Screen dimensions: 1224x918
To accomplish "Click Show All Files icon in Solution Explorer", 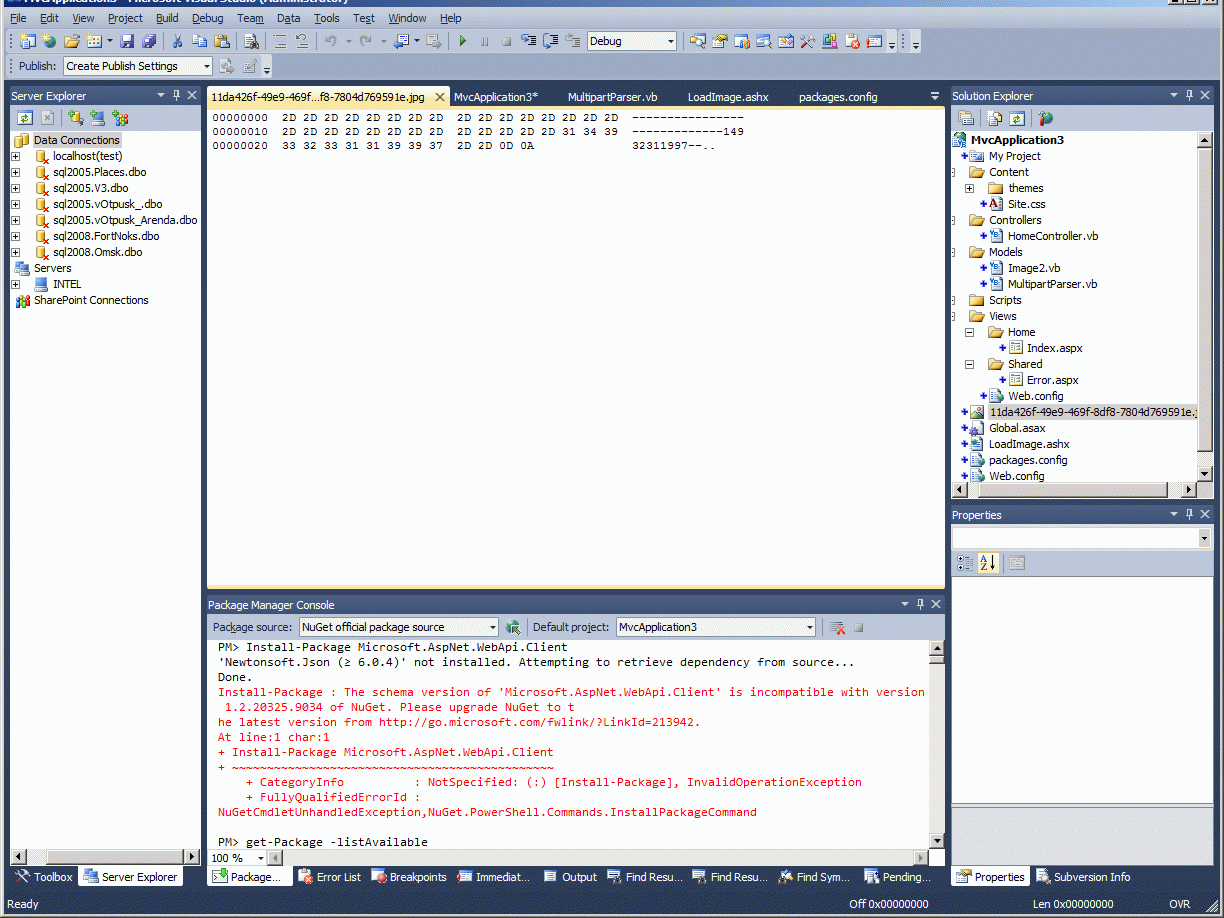I will [x=994, y=118].
